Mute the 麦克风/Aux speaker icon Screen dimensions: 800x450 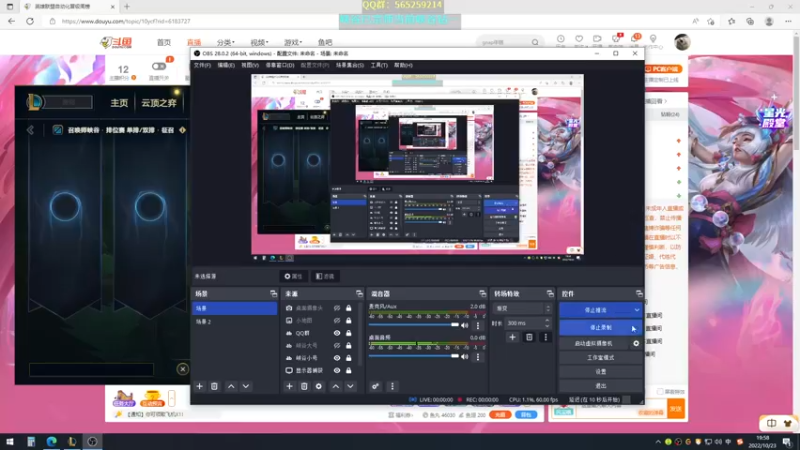(465, 325)
